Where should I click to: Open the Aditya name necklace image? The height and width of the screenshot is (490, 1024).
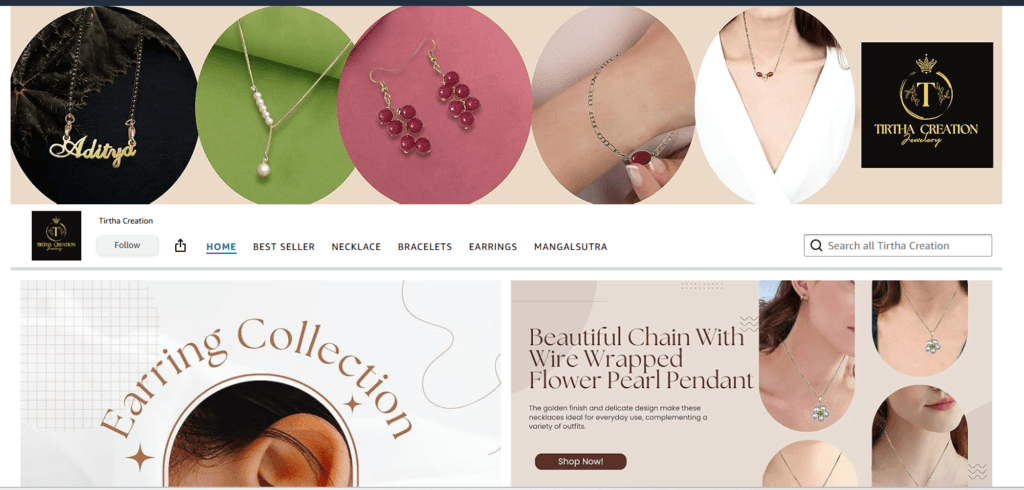coord(104,105)
